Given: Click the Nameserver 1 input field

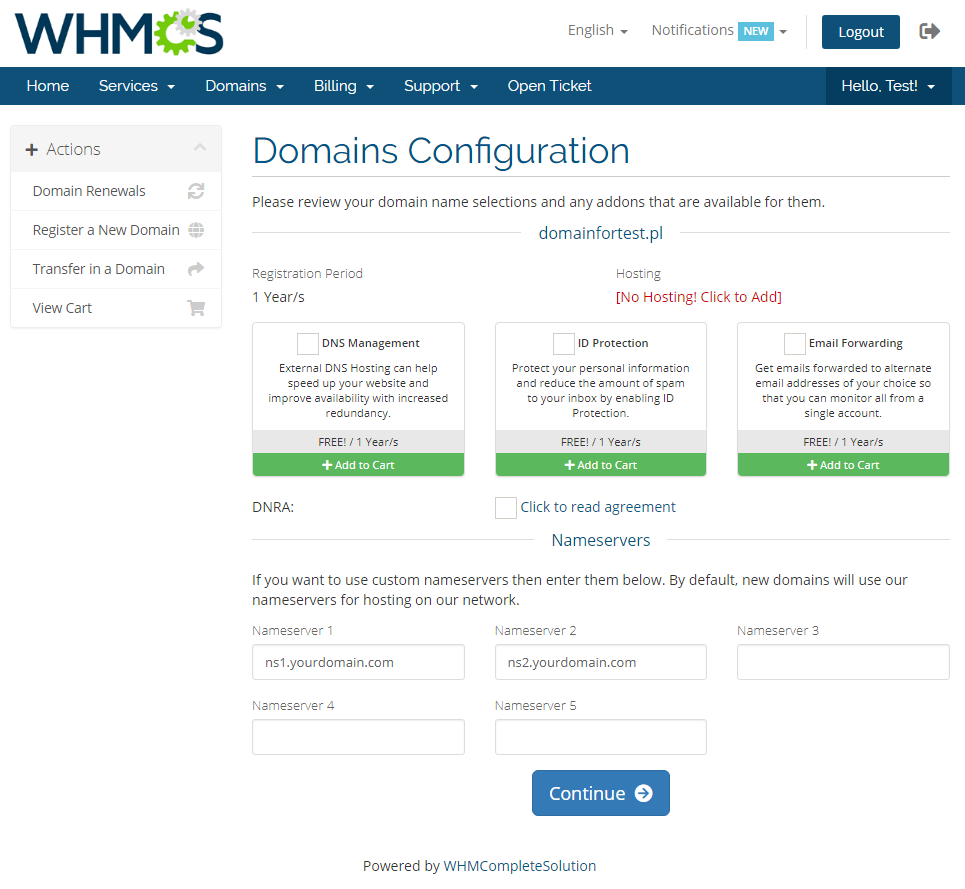Looking at the screenshot, I should [358, 662].
